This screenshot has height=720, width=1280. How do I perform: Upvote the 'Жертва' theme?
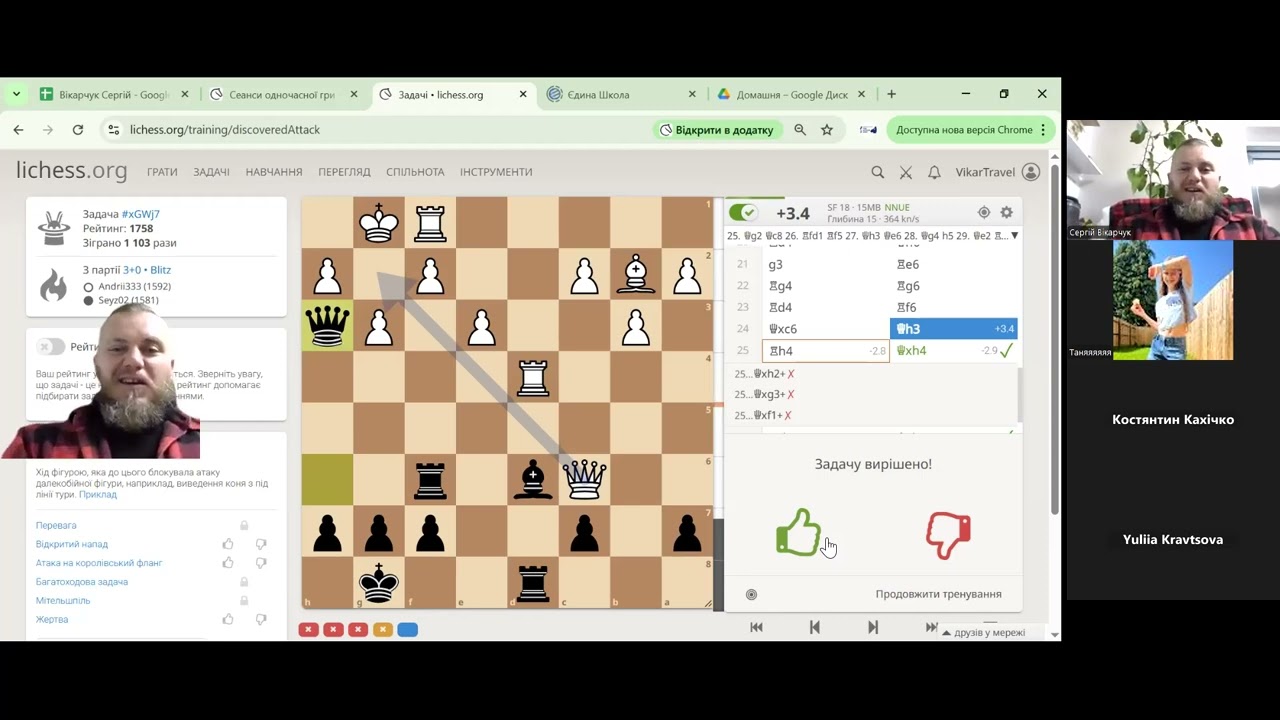(228, 619)
